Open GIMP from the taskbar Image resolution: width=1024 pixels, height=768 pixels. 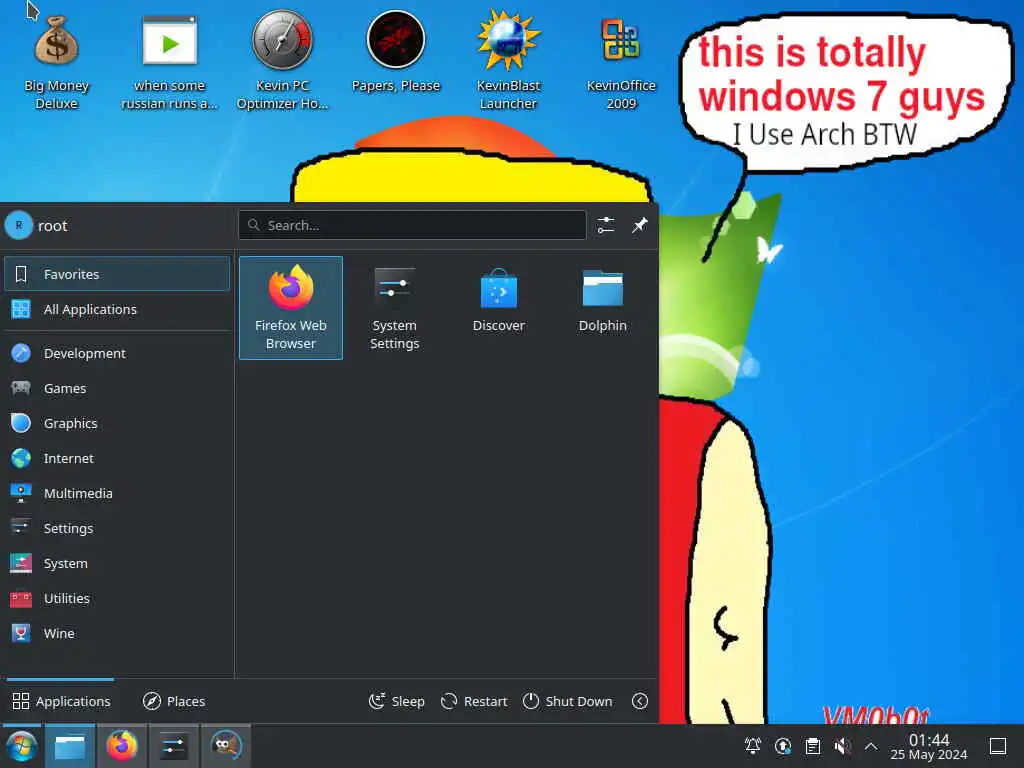point(225,746)
